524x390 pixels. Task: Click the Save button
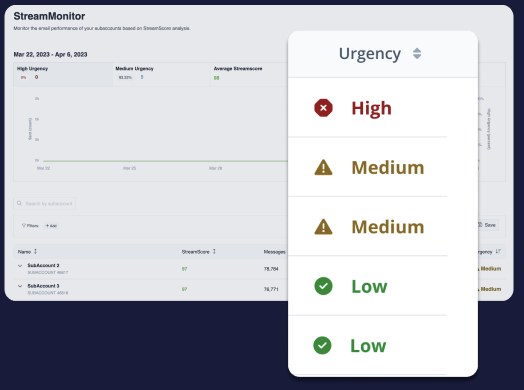point(487,225)
